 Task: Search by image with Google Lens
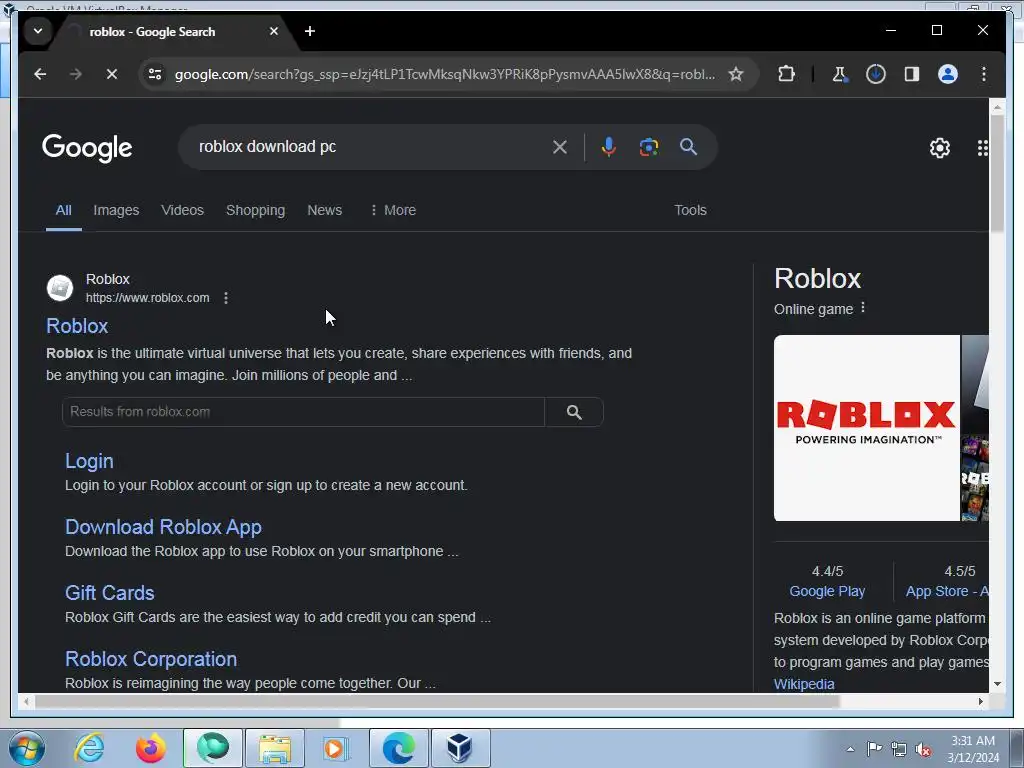point(648,147)
